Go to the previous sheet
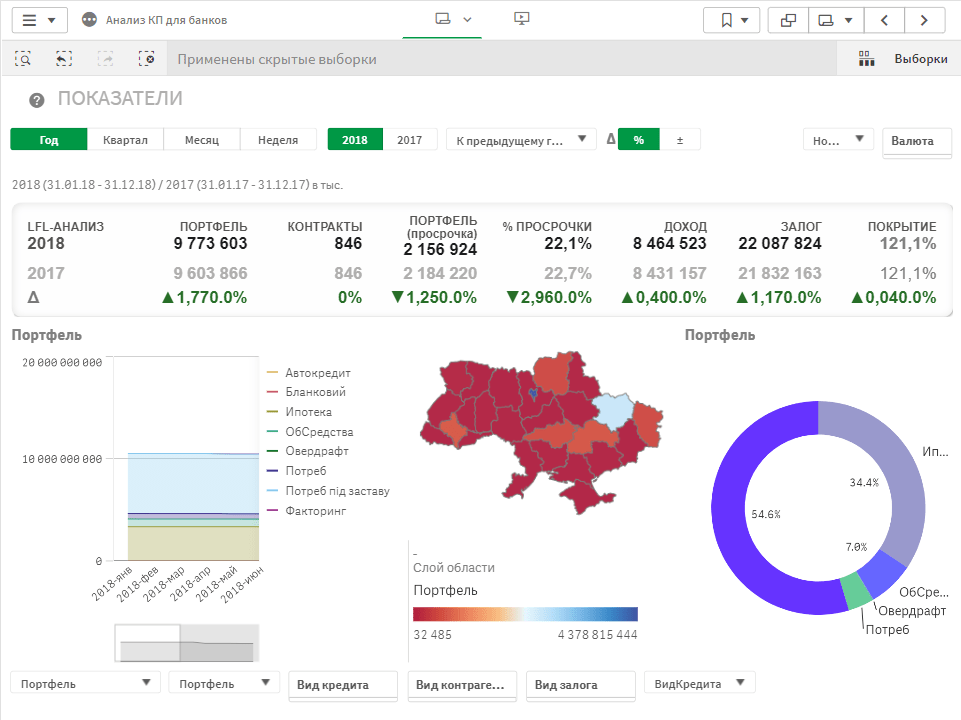 coord(883,20)
